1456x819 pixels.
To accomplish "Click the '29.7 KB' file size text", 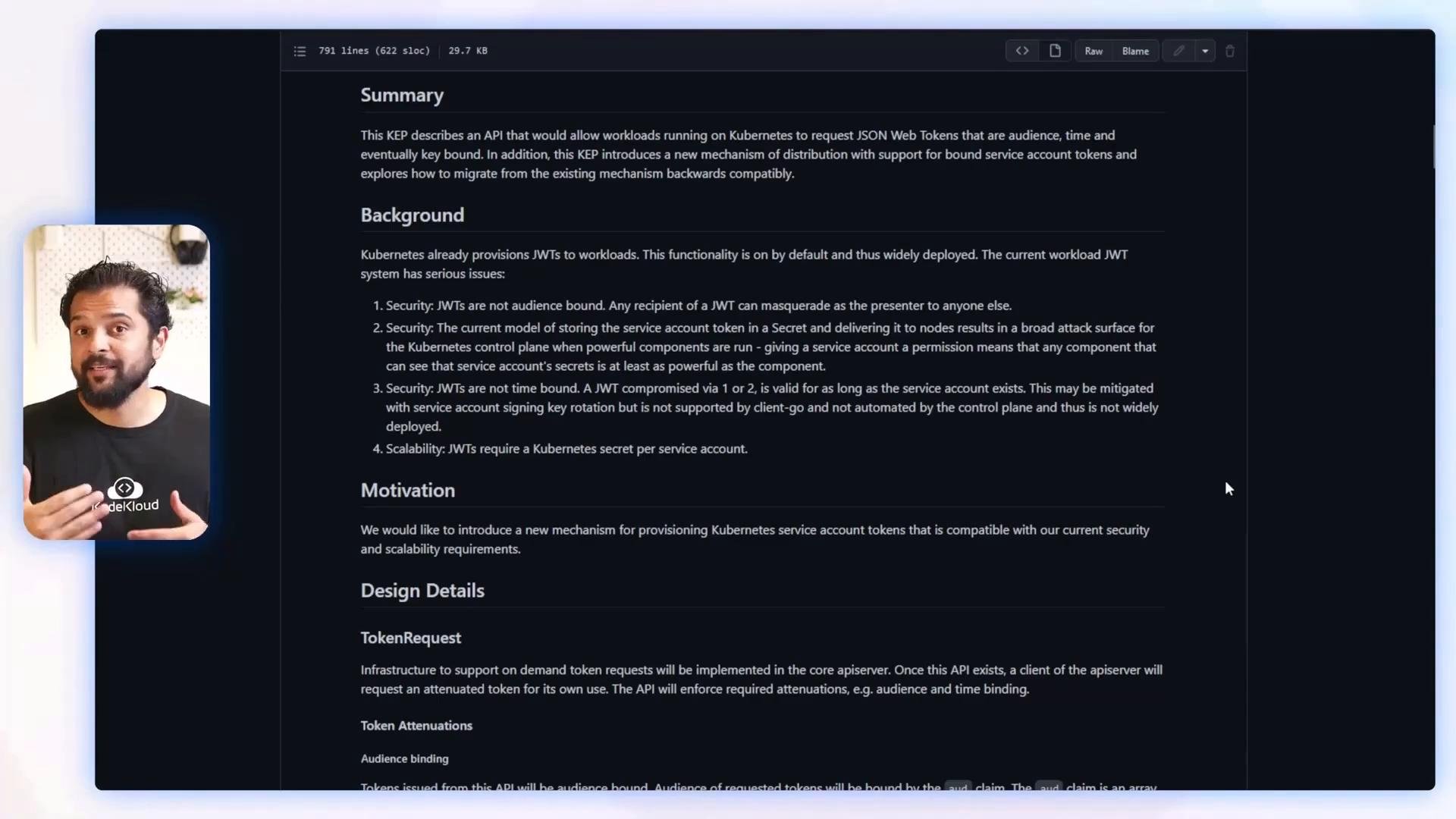I will pos(468,51).
